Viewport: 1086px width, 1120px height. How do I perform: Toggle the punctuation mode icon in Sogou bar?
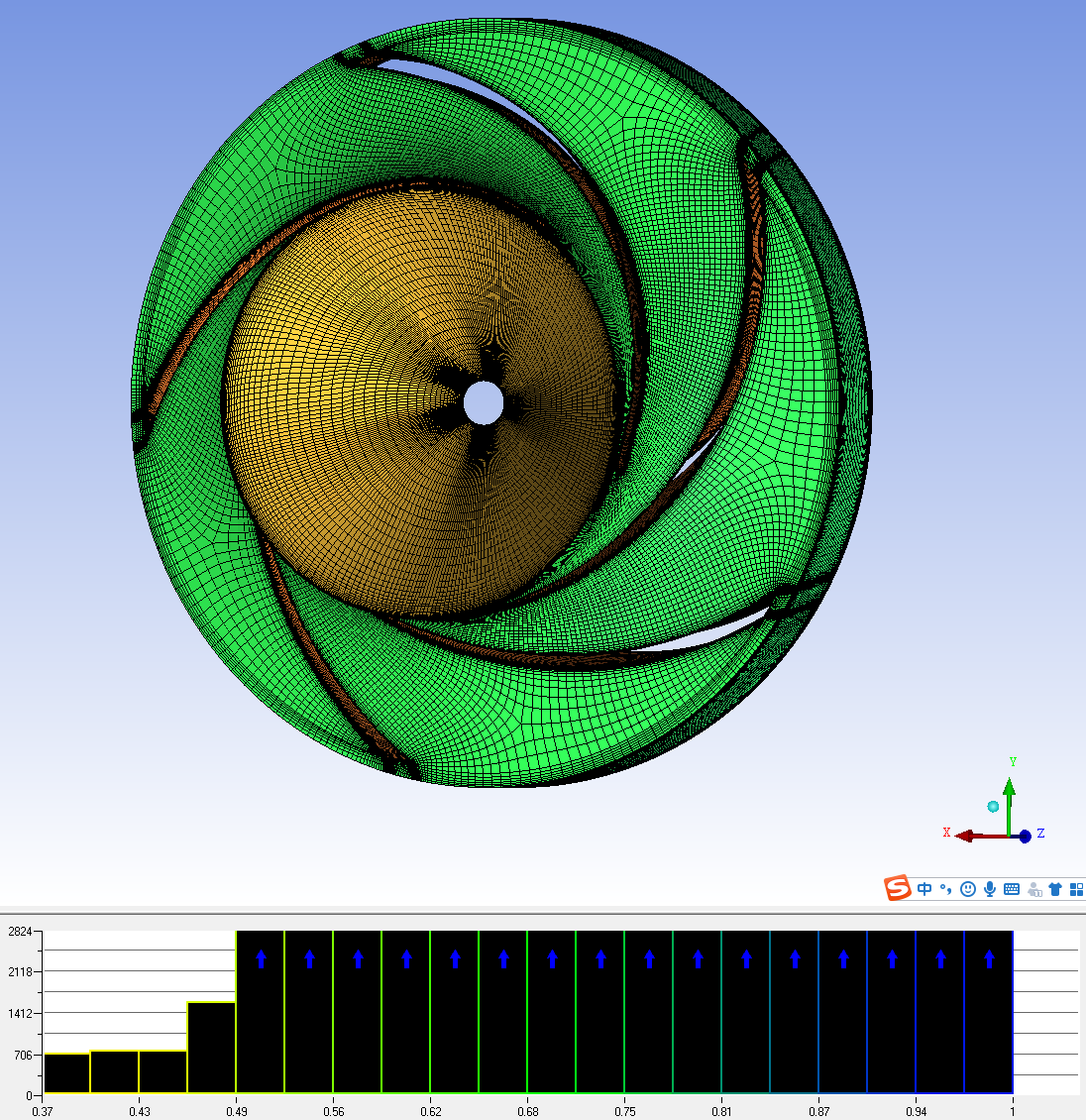pyautogui.click(x=945, y=889)
